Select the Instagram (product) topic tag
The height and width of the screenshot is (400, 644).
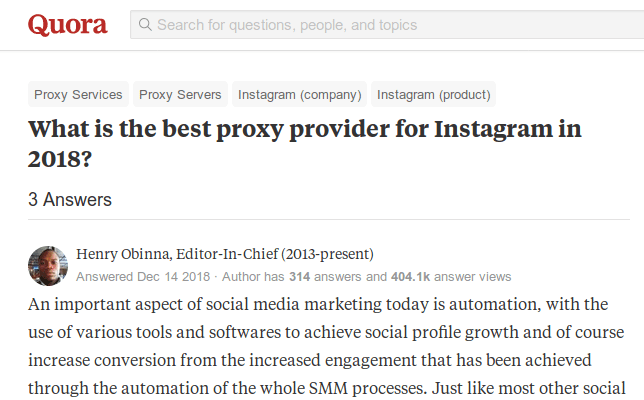pyautogui.click(x=433, y=95)
